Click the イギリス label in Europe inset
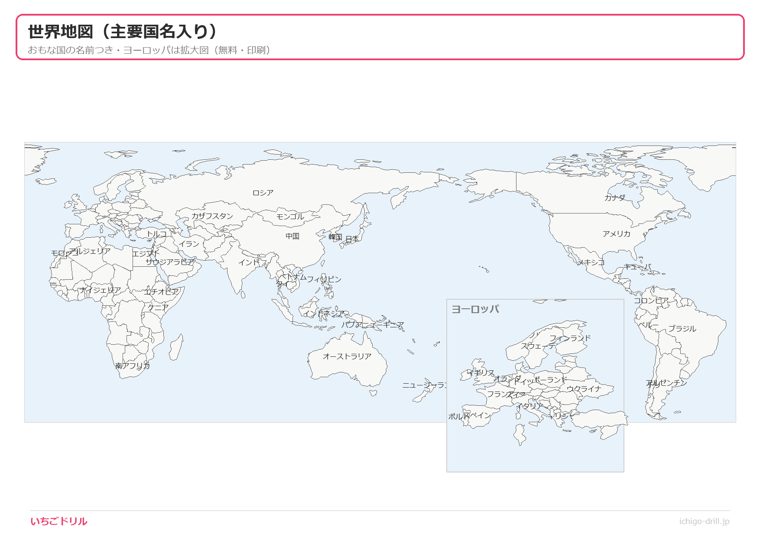Image resolution: width=760 pixels, height=537 pixels. (481, 373)
